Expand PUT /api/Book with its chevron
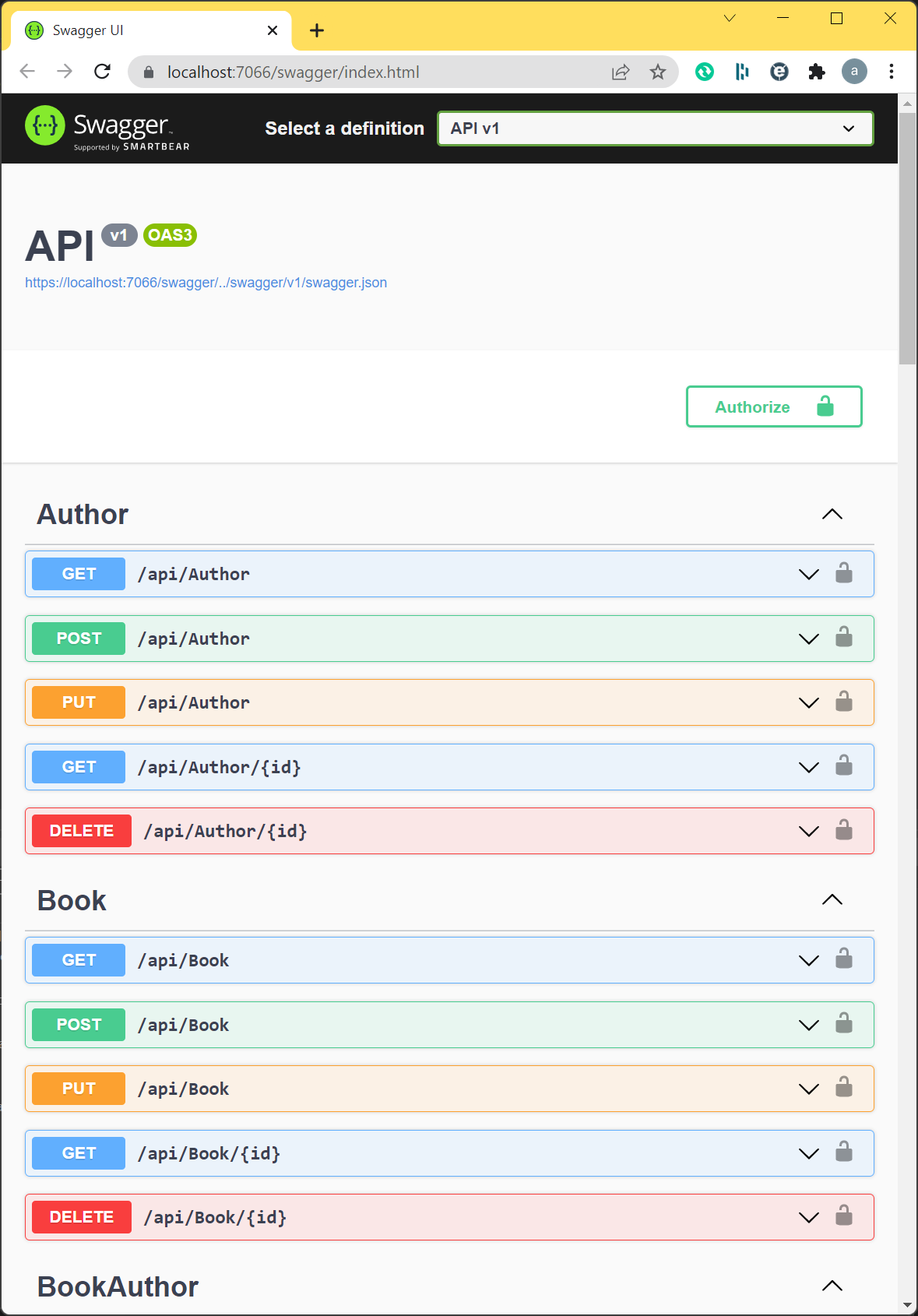 pyautogui.click(x=809, y=1089)
